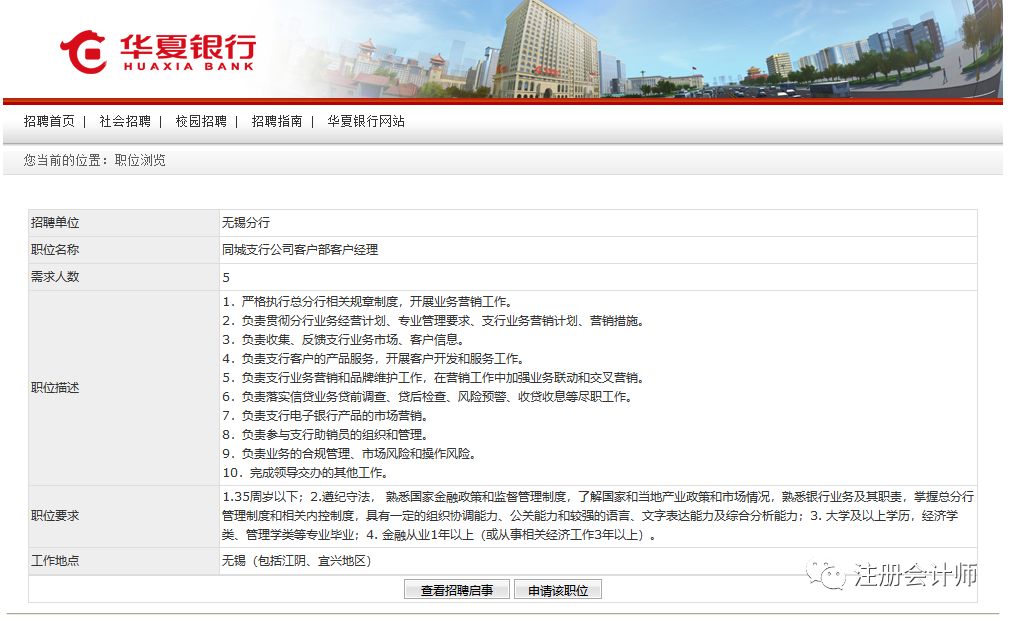
Task: Click the Huaxia Bank logo
Action: tap(157, 52)
